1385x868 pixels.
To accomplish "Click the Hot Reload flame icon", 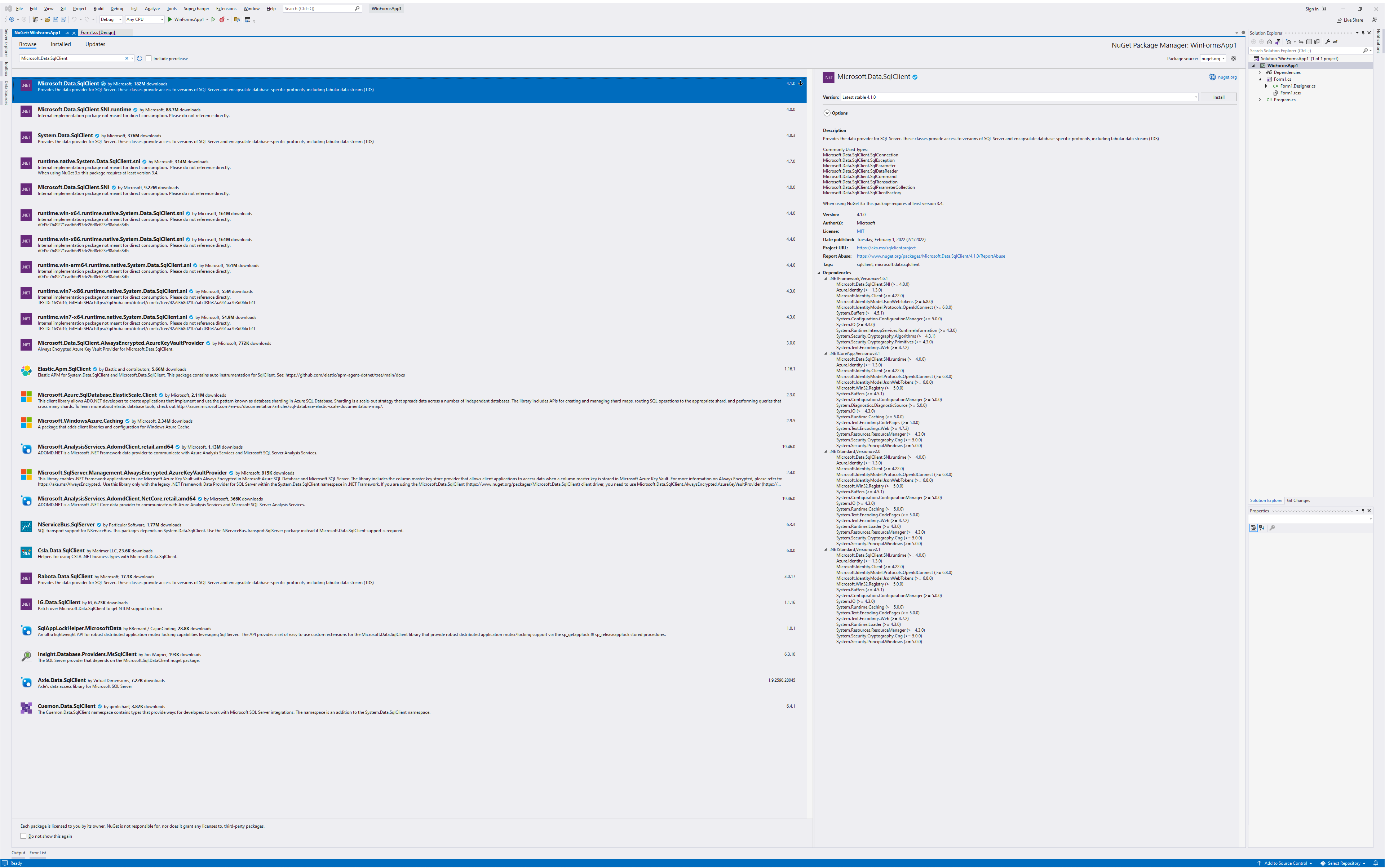I will [x=222, y=19].
